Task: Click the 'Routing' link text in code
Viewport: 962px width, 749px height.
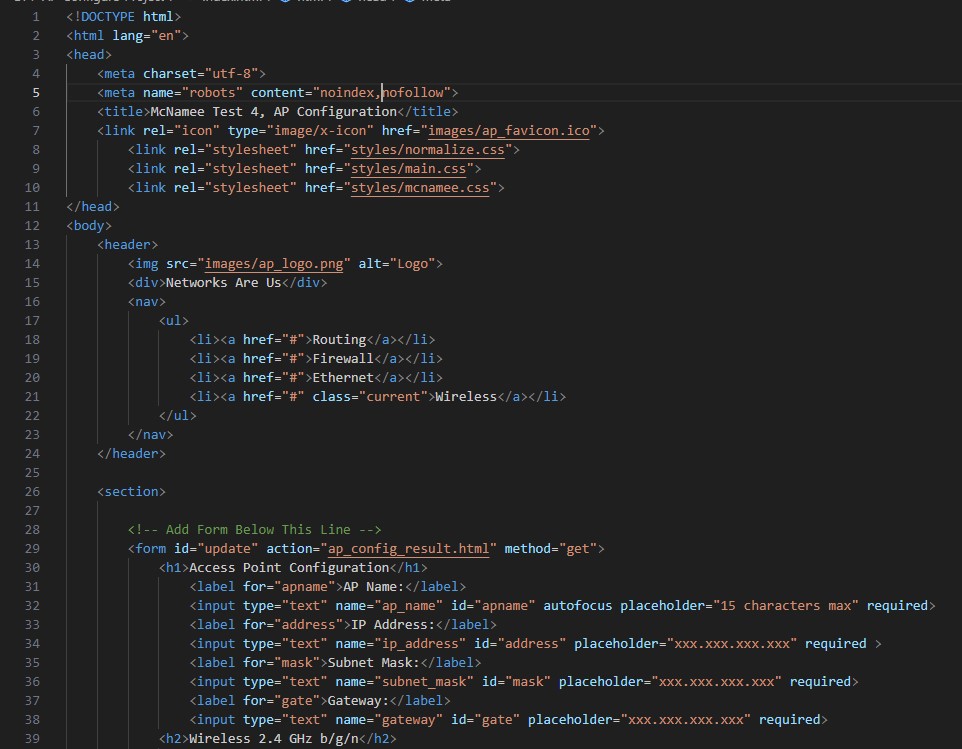Action: click(x=339, y=340)
